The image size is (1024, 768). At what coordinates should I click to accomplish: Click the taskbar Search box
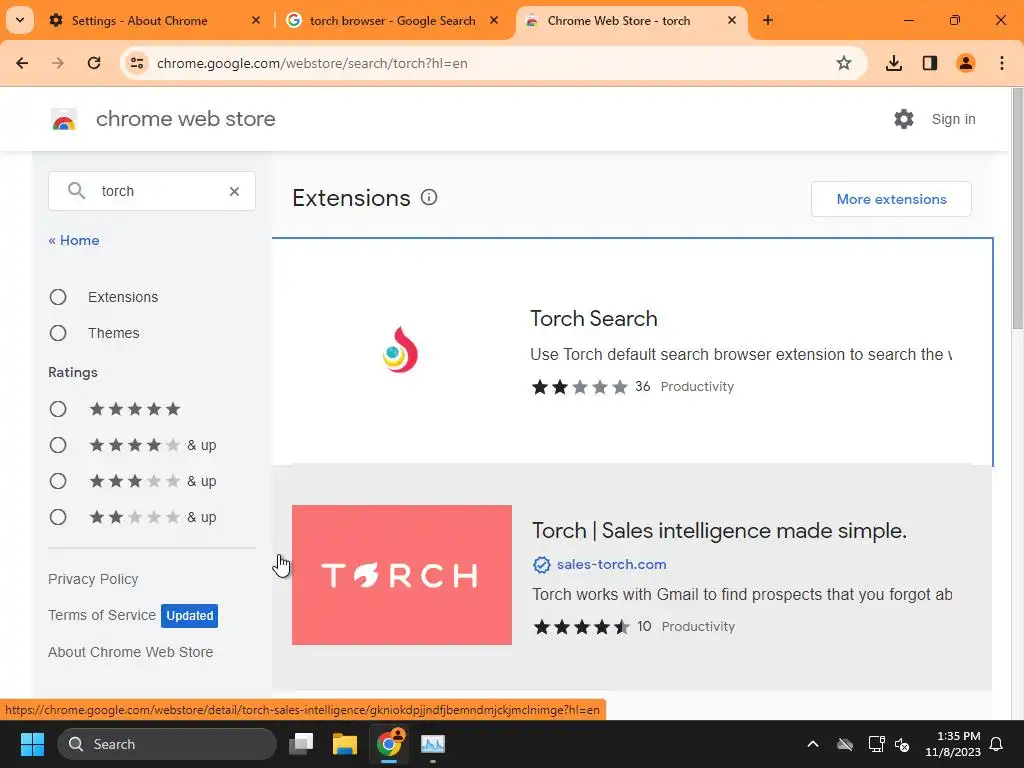coord(167,744)
